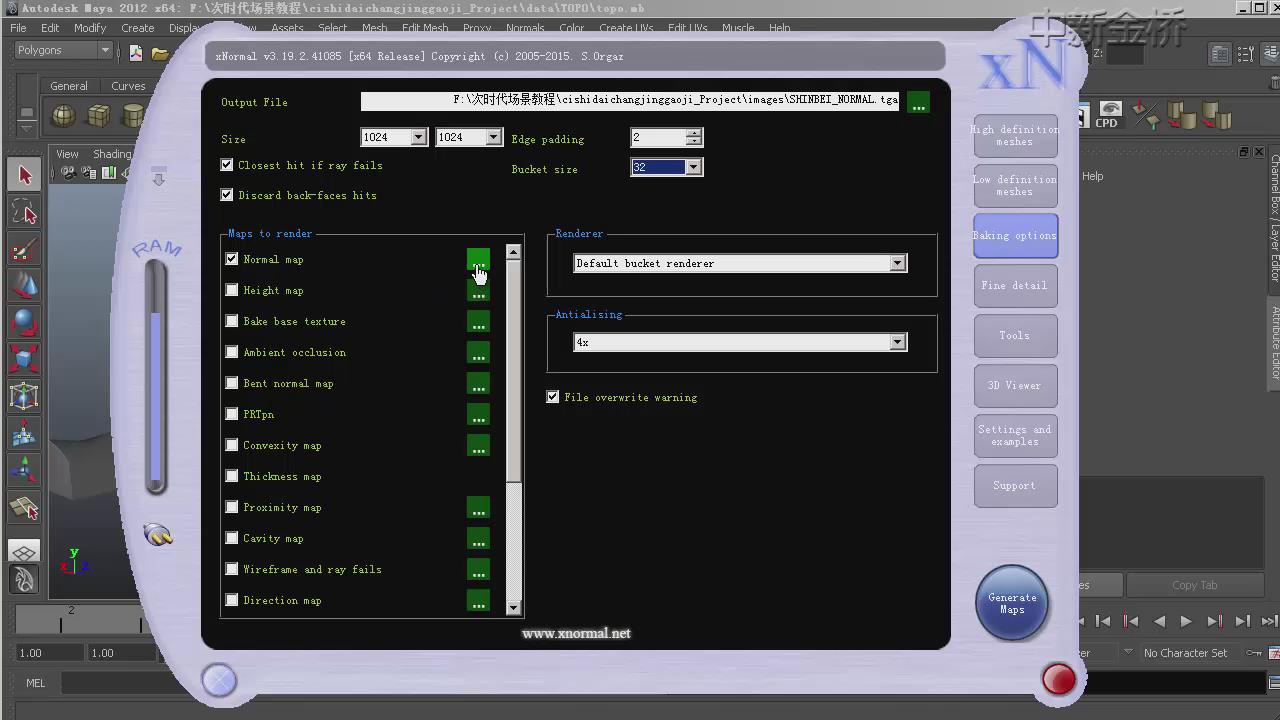Toggle Closest hit if ray fails
Viewport: 1280px width, 720px height.
tap(227, 165)
